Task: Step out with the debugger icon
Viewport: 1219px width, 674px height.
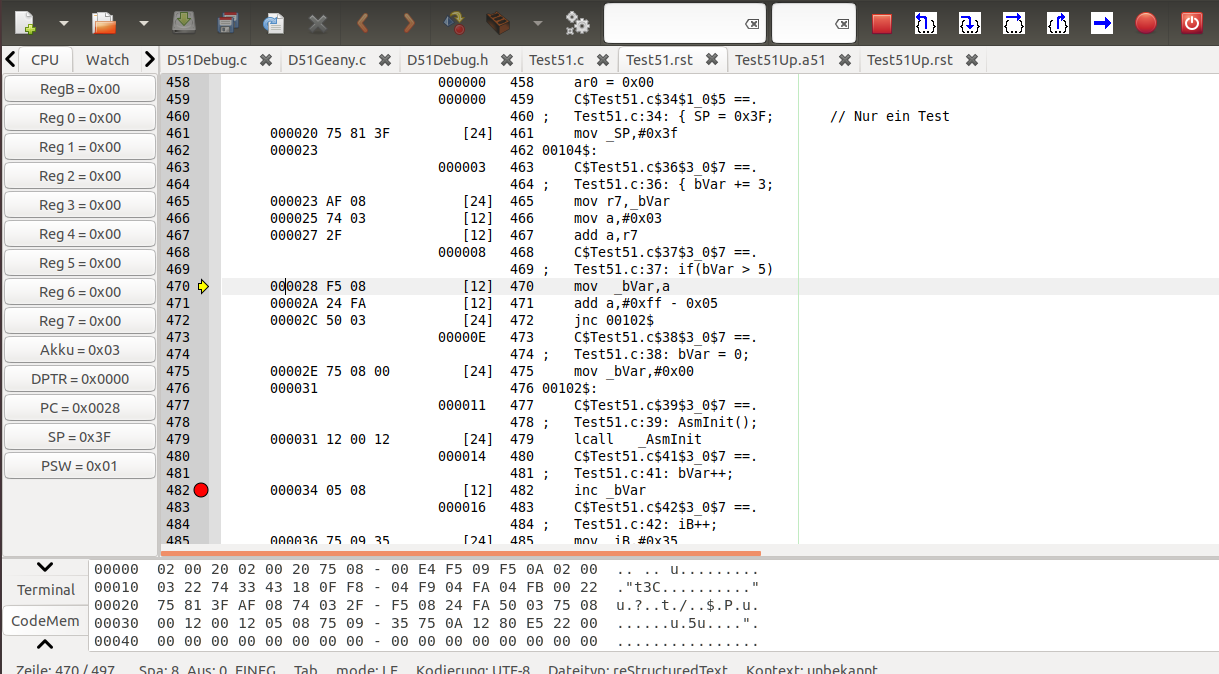Action: tap(1058, 23)
